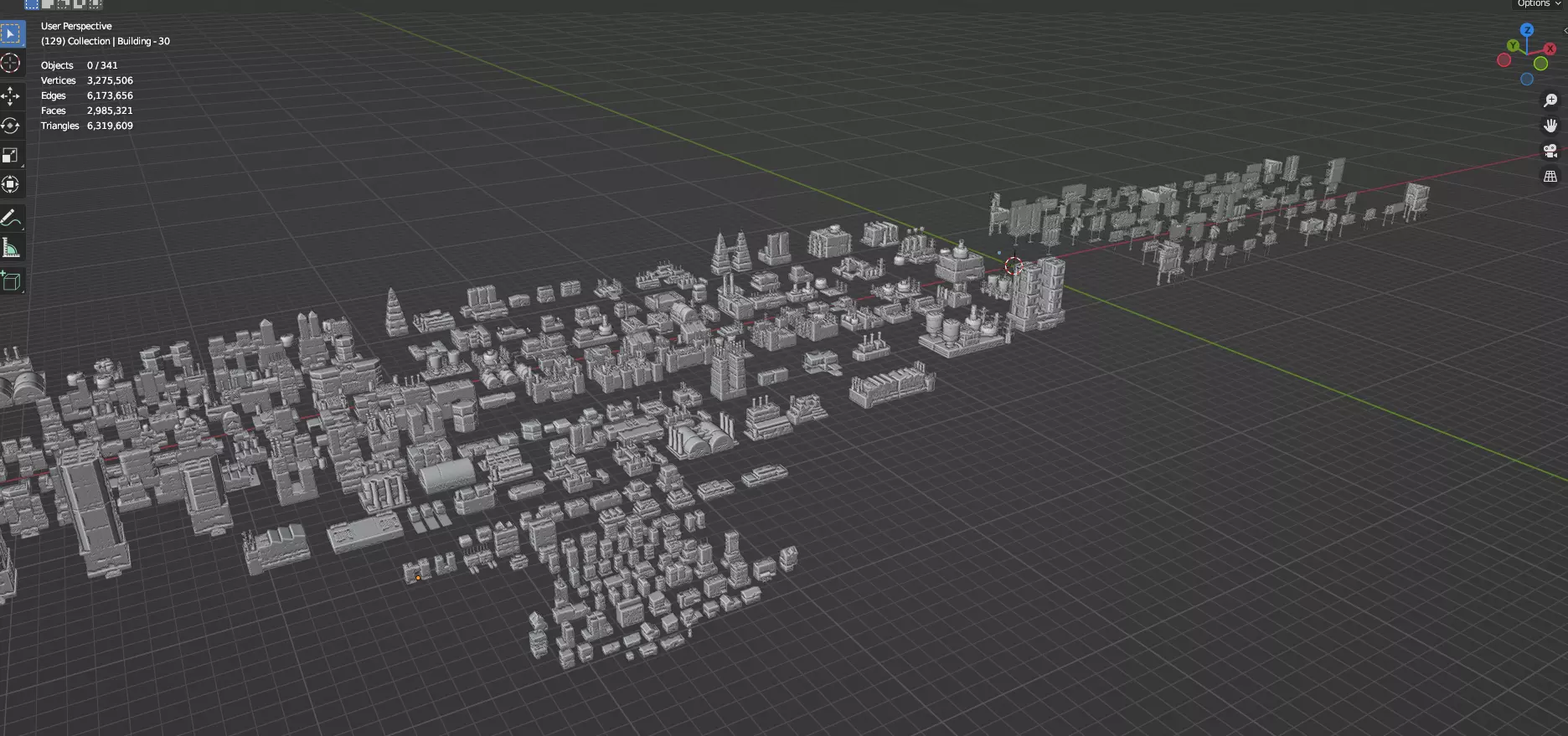This screenshot has height=736, width=1568.
Task: Choose the 3D Cursor tool
Action: click(11, 64)
